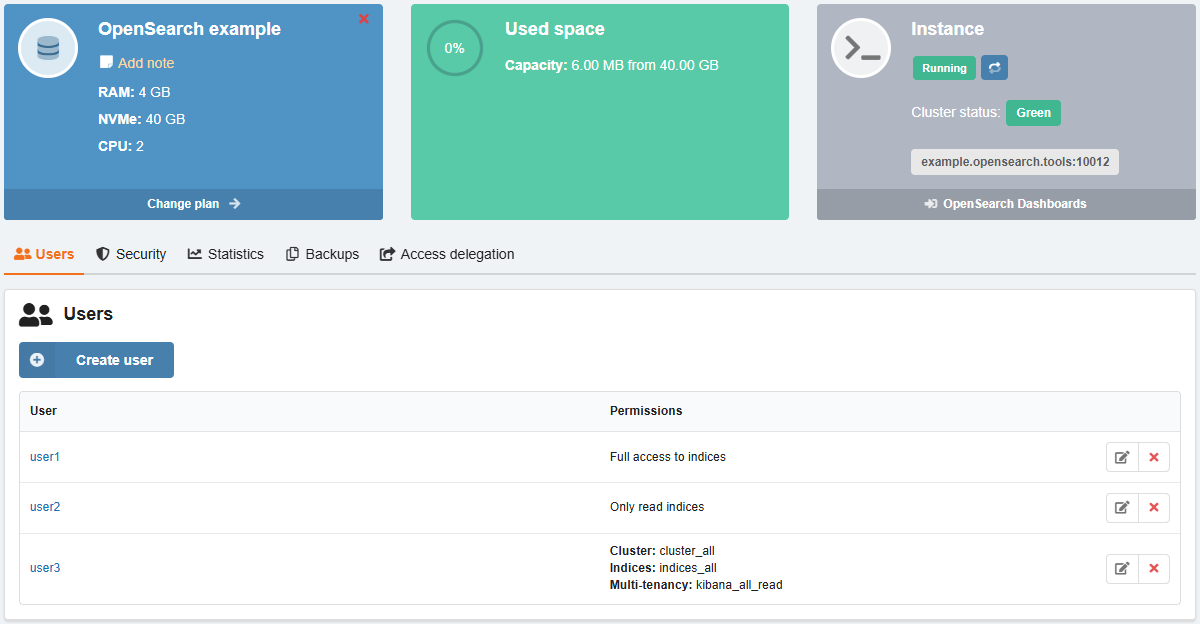Open OpenSearch Dashboards link
Viewport: 1200px width, 624px height.
coord(1006,204)
